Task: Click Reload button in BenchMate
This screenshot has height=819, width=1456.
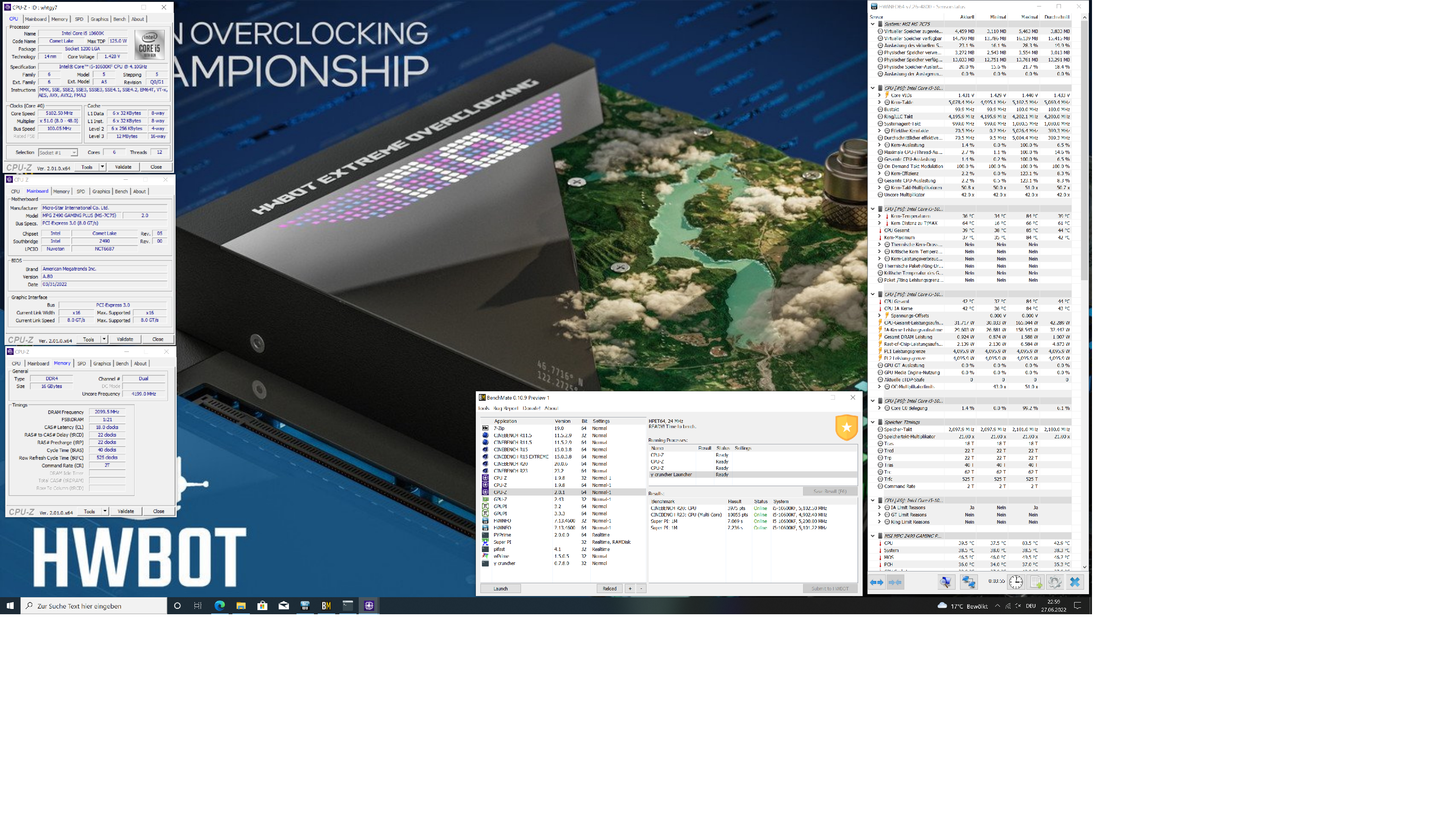Action: point(609,588)
